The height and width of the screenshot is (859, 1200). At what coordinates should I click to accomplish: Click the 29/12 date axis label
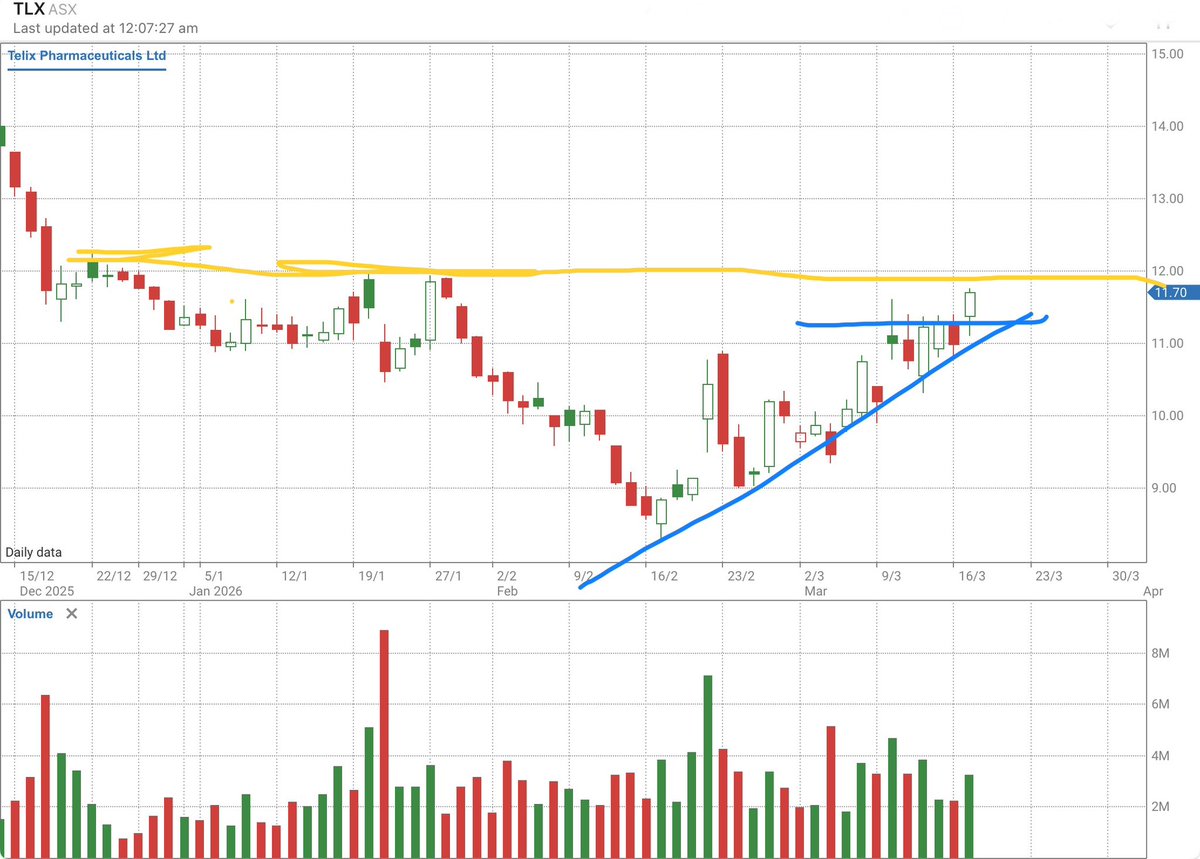pyautogui.click(x=160, y=576)
